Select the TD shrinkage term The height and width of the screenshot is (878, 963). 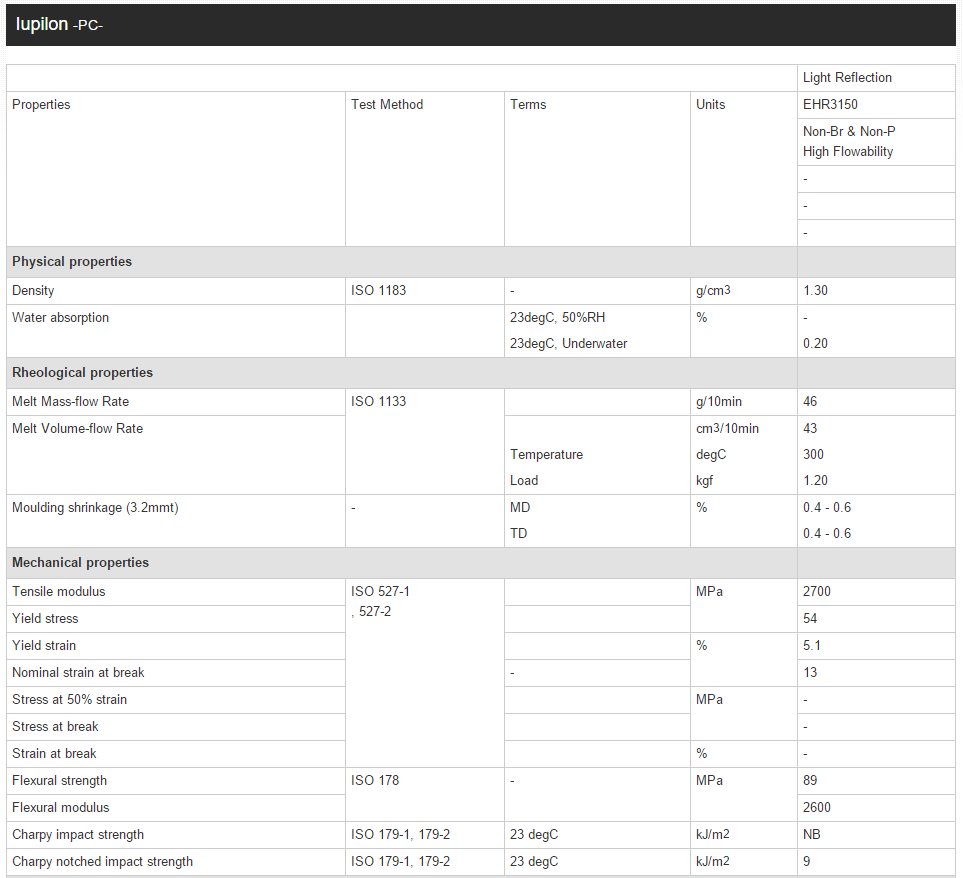[x=518, y=534]
